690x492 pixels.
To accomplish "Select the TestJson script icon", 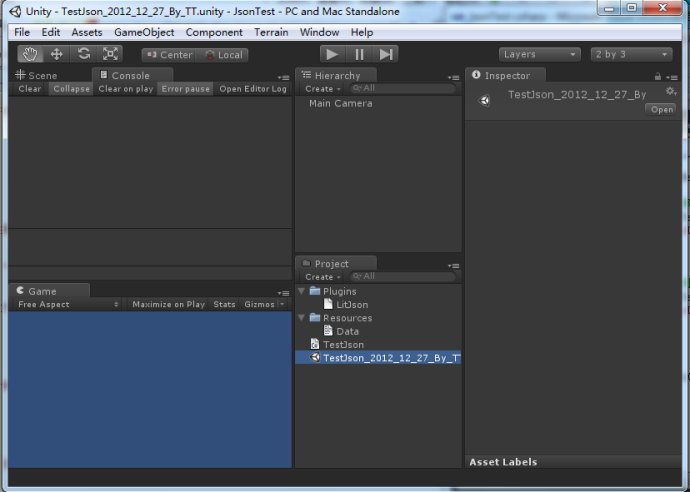I will click(x=315, y=344).
